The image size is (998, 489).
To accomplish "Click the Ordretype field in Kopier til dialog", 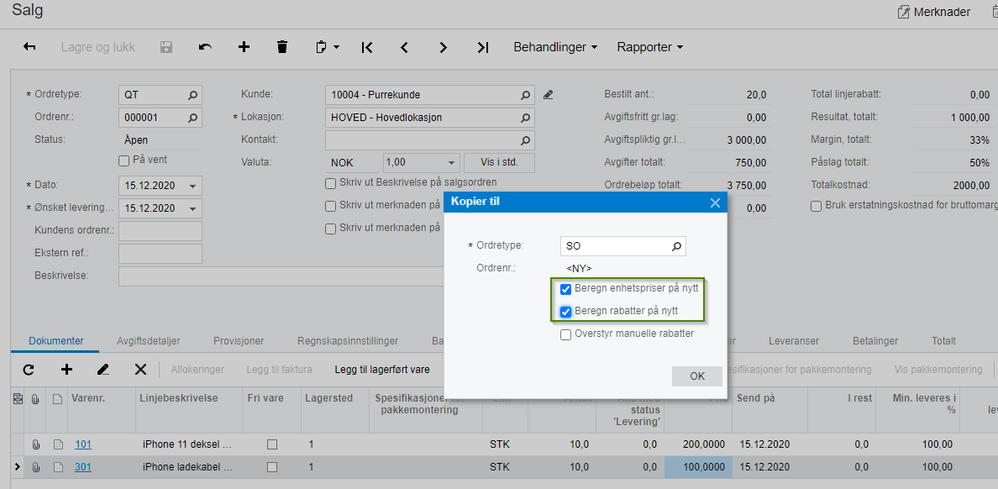I will [x=615, y=245].
